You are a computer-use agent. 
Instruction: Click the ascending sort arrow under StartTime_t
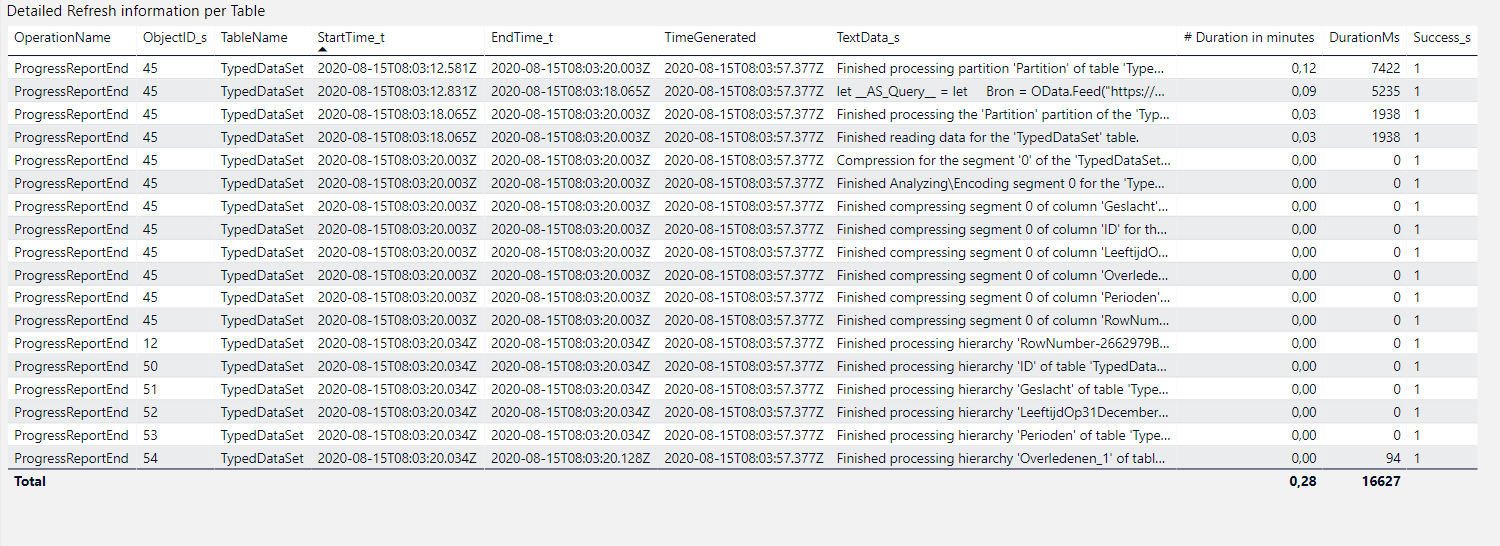click(x=323, y=49)
